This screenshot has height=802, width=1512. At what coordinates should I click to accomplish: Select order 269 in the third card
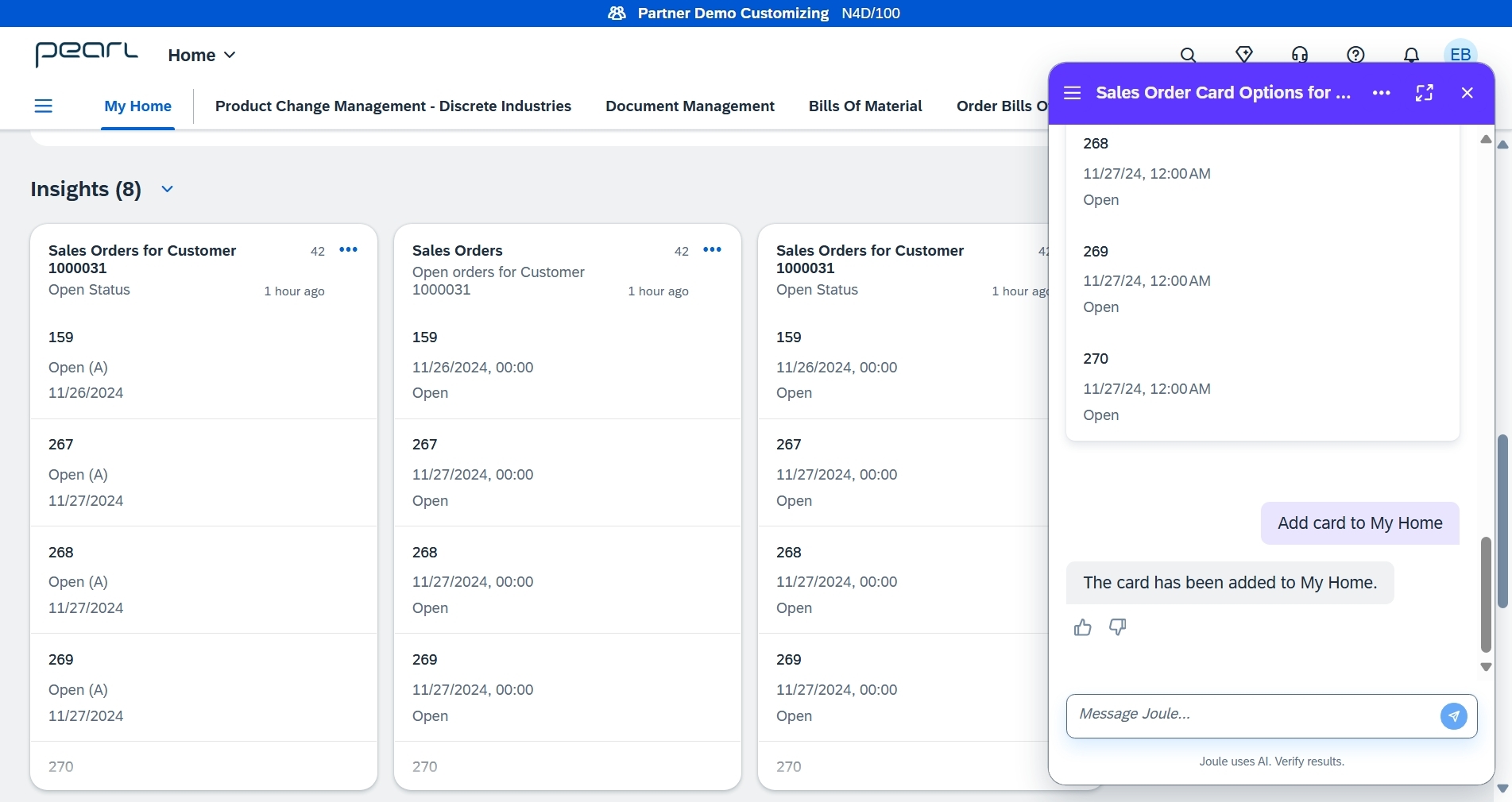click(903, 688)
